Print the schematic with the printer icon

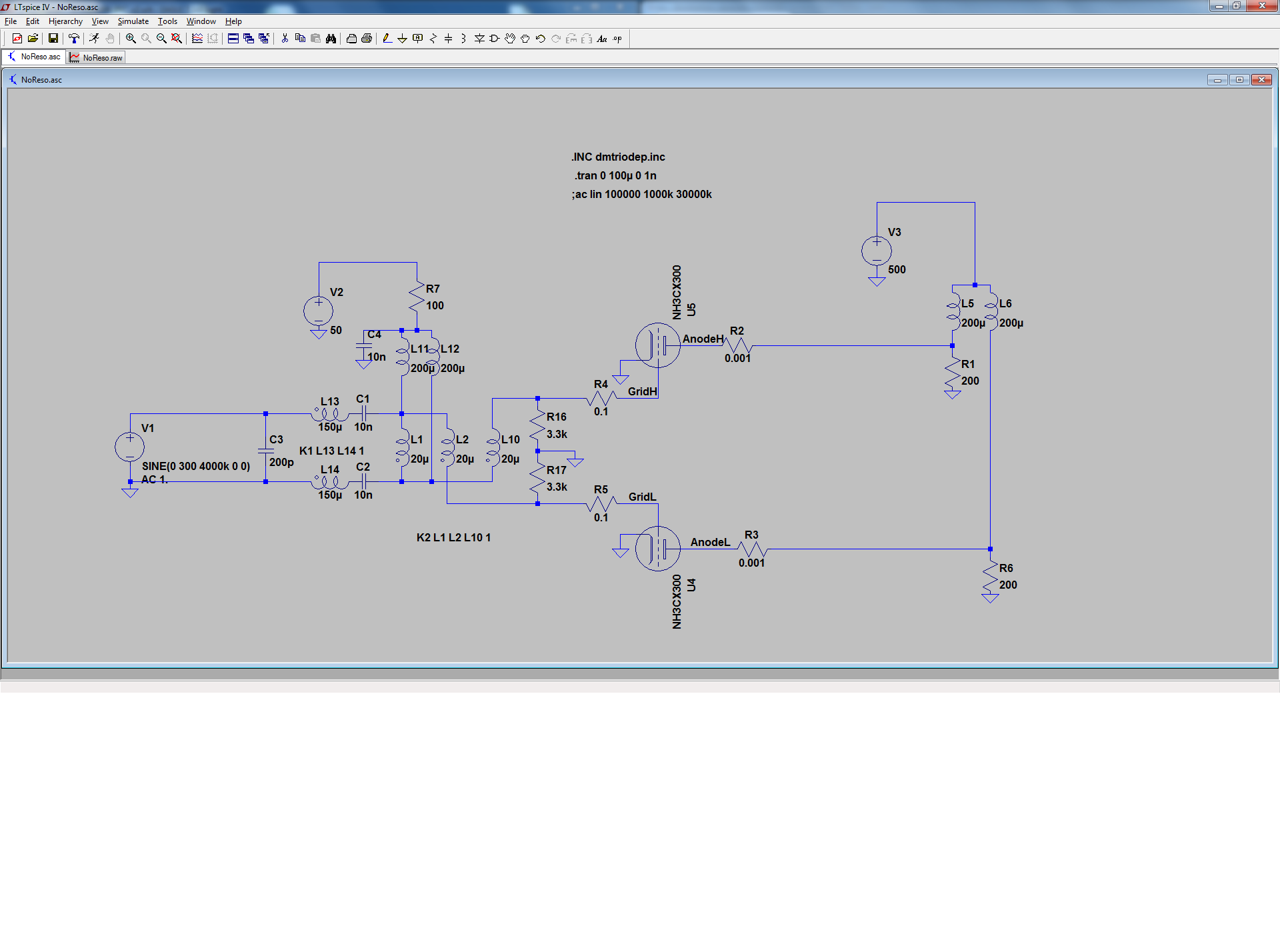click(367, 39)
